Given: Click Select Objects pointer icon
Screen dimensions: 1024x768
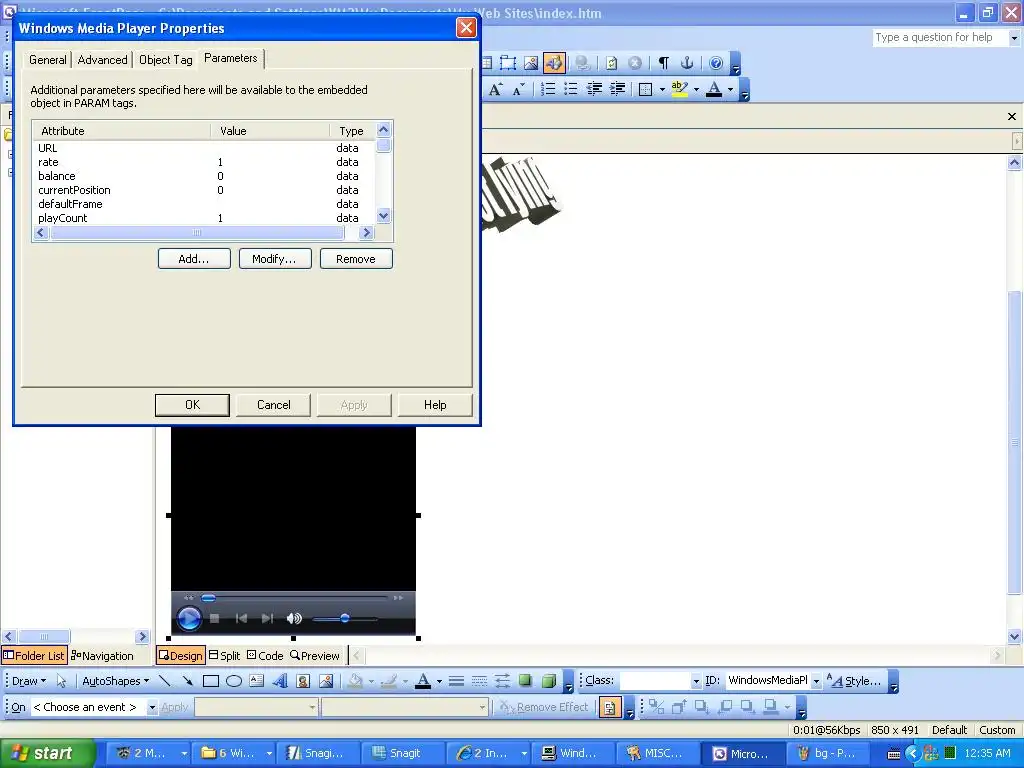Looking at the screenshot, I should [61, 680].
